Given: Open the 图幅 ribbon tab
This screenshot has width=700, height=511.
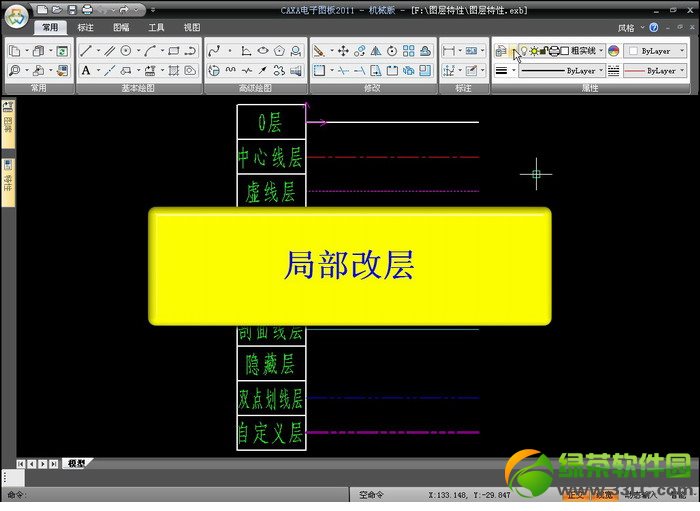Looking at the screenshot, I should (x=121, y=27).
